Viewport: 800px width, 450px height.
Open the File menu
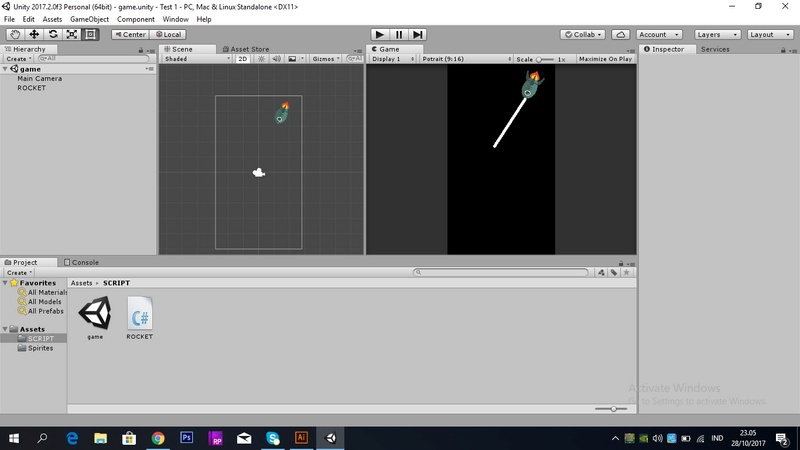(x=9, y=19)
